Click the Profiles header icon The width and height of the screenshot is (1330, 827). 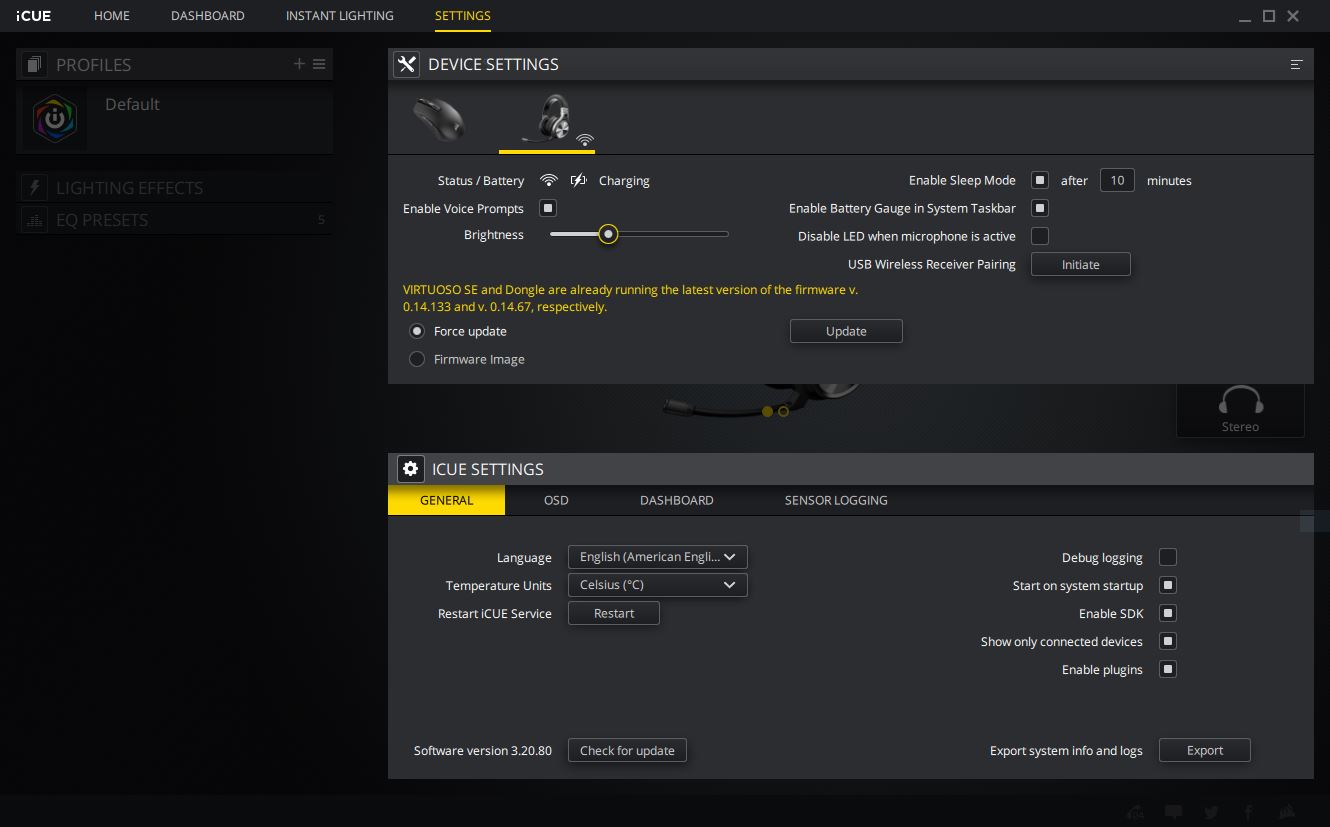click(x=34, y=64)
